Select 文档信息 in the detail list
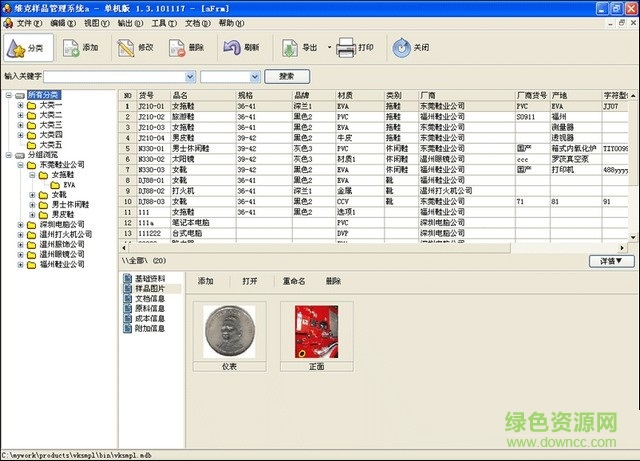 150,298
